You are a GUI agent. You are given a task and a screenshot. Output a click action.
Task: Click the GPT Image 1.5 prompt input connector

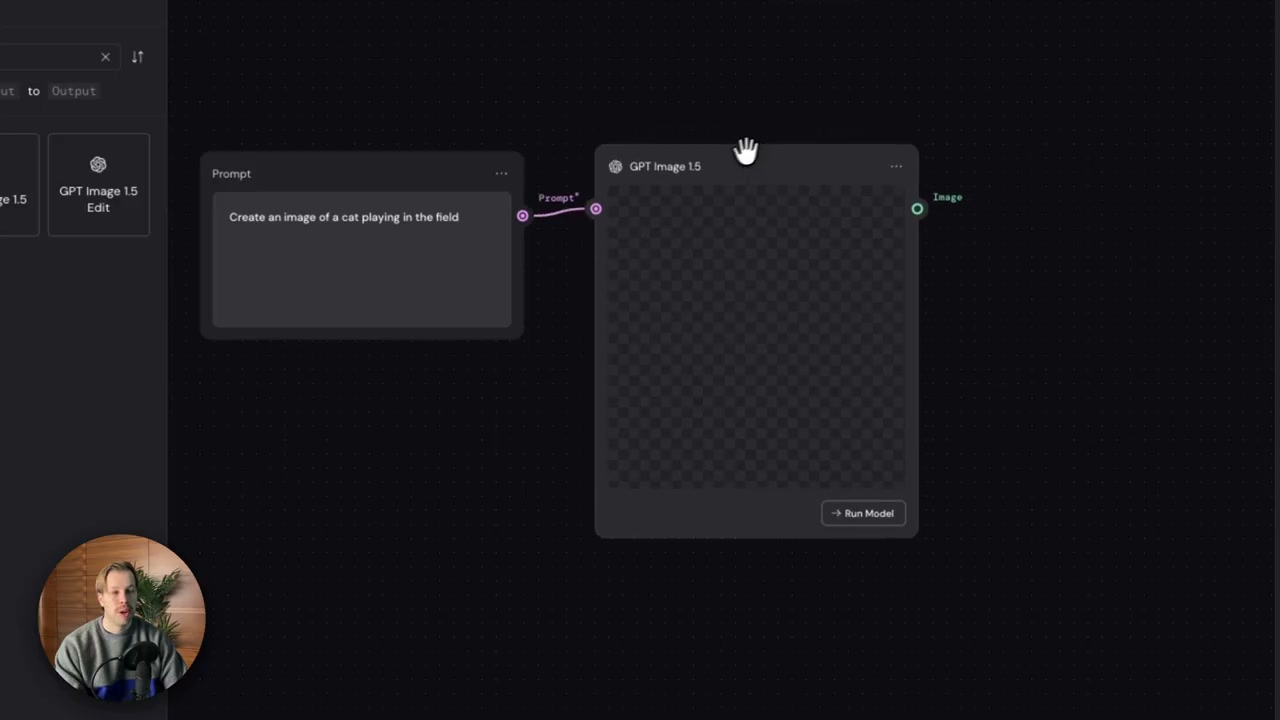click(596, 209)
